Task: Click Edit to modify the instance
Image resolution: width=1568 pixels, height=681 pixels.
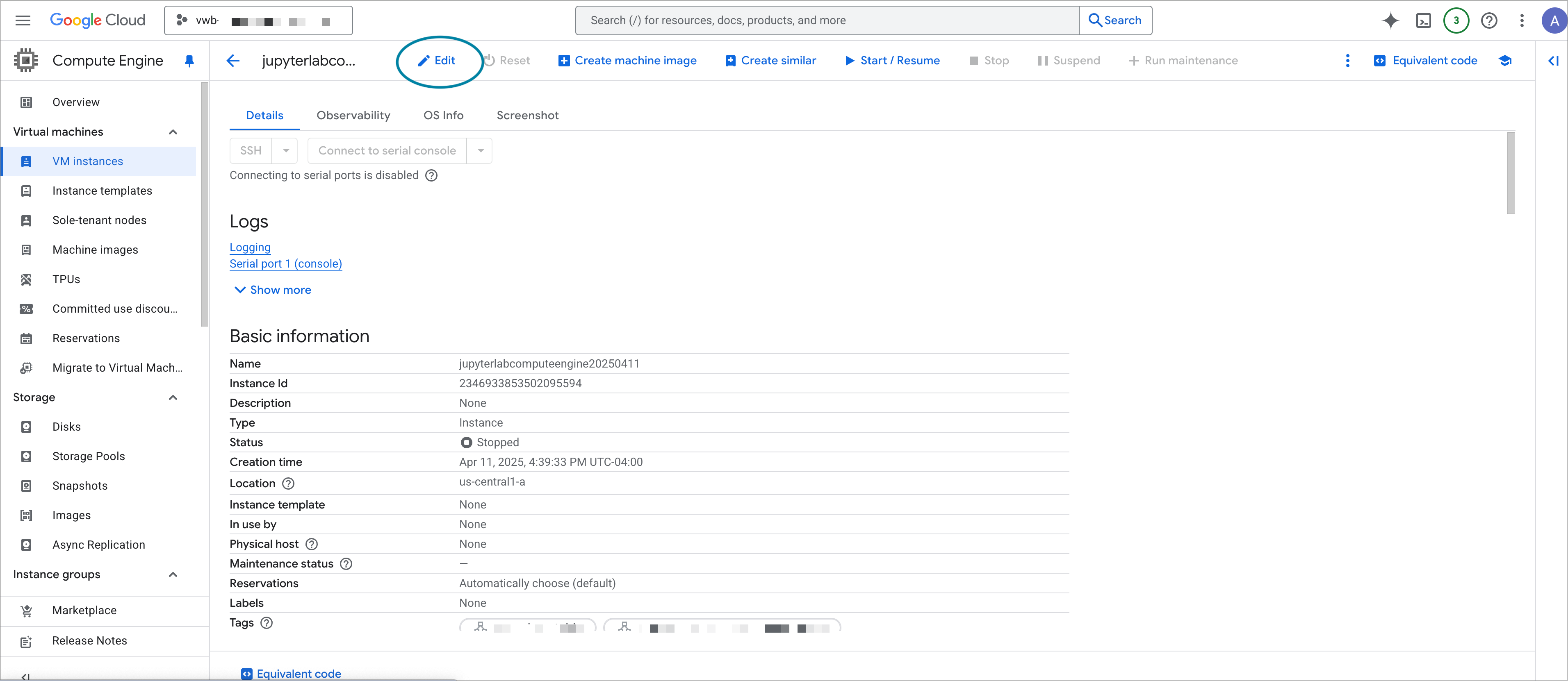Action: click(x=437, y=61)
